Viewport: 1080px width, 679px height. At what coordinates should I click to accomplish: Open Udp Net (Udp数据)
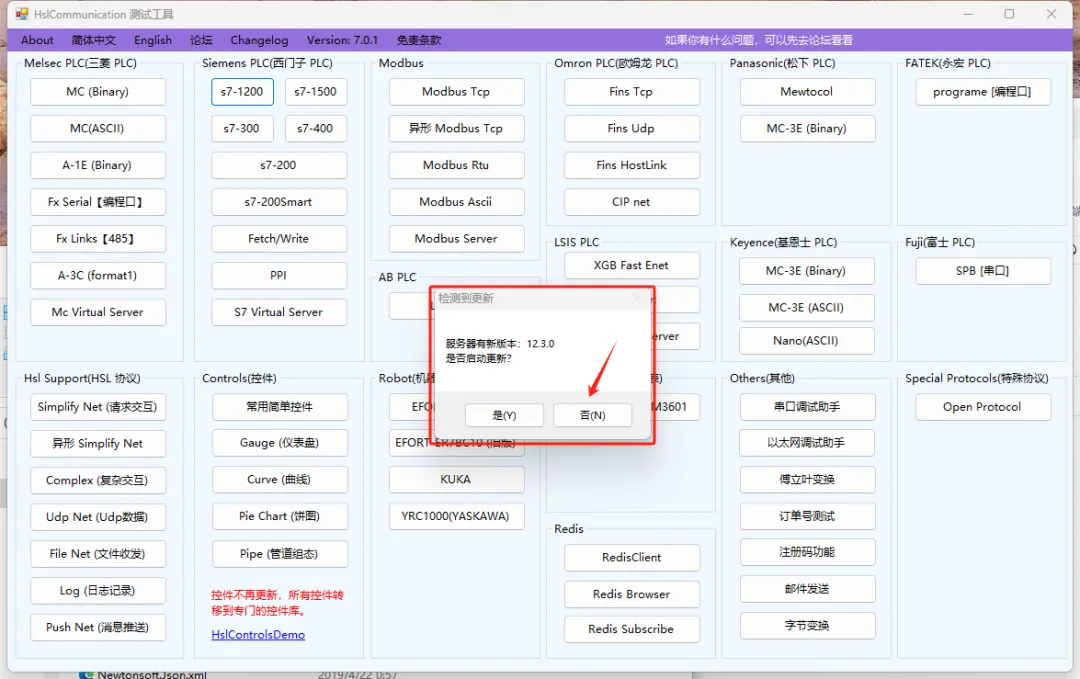tap(98, 517)
